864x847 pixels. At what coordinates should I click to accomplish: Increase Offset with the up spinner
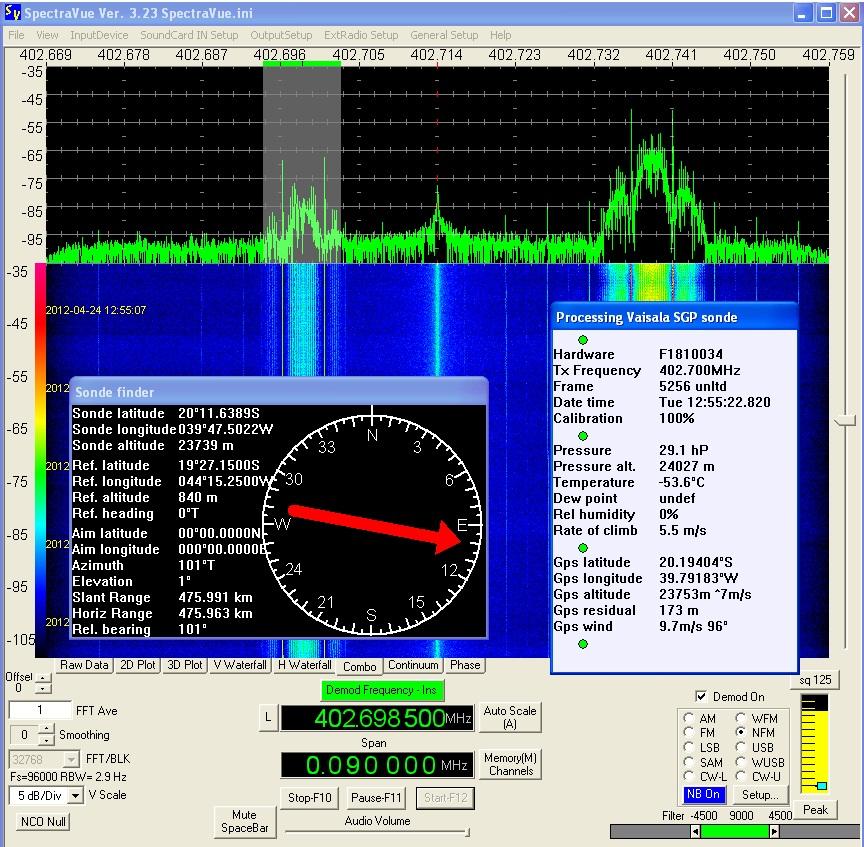click(42, 679)
